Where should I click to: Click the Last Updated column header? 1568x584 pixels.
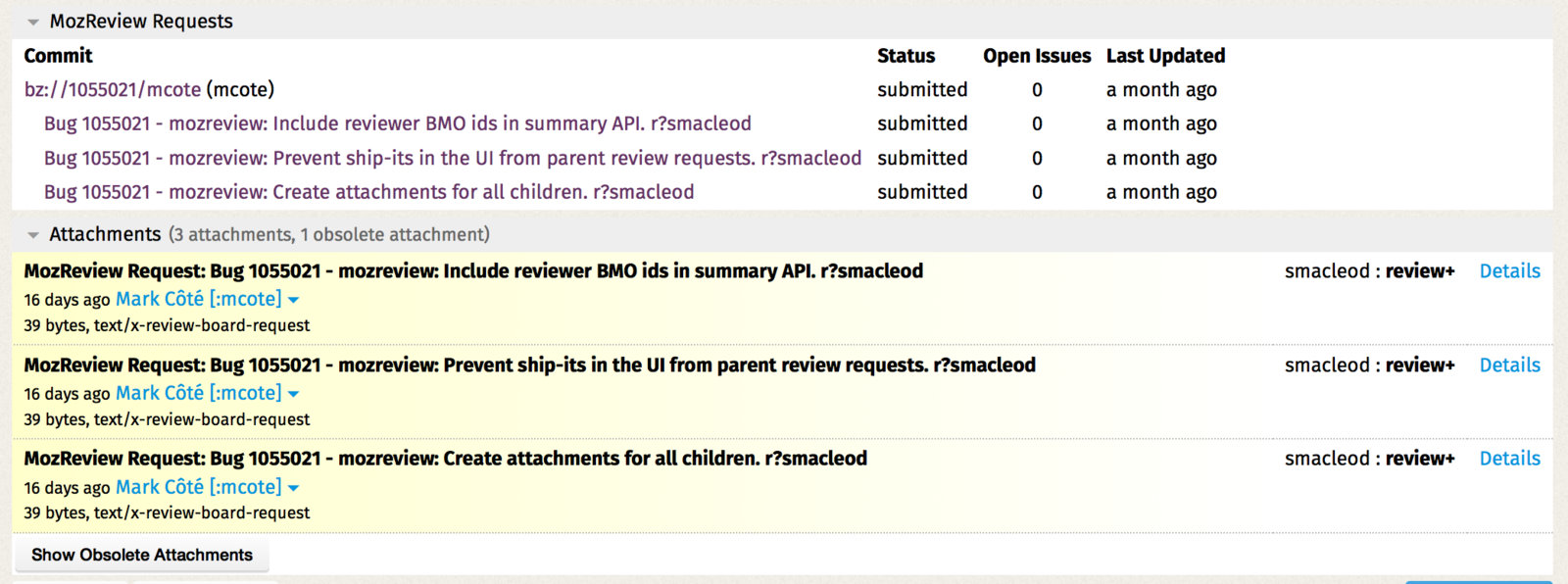click(x=1165, y=56)
